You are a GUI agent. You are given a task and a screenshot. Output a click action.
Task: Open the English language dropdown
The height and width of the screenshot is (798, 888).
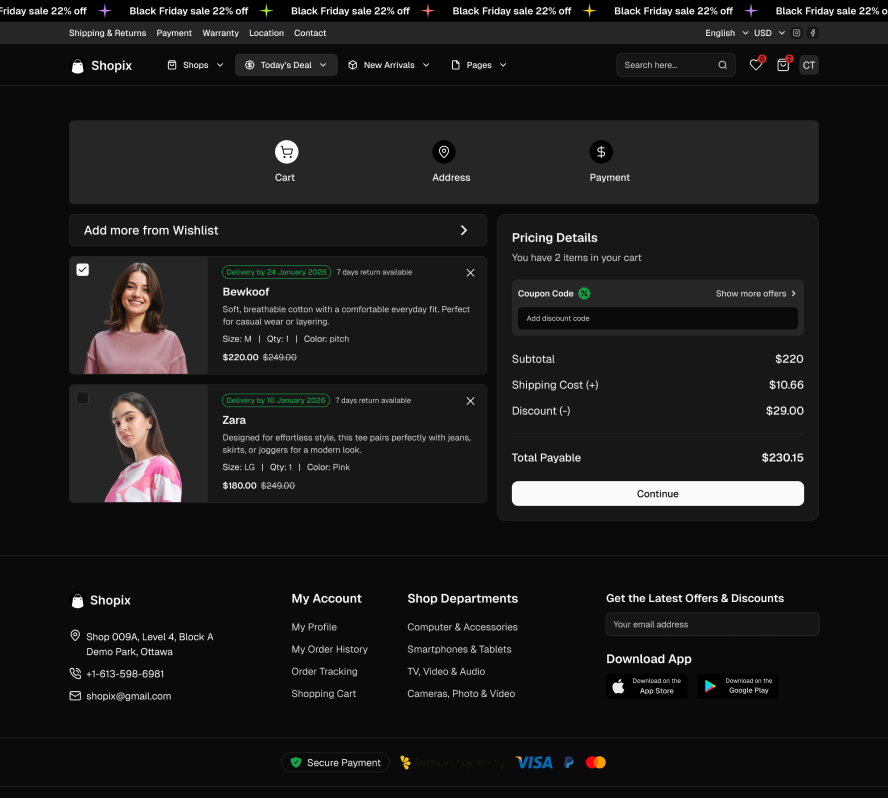(x=726, y=33)
